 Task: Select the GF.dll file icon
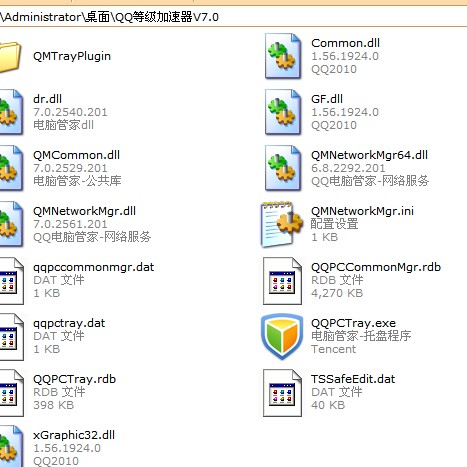pyautogui.click(x=283, y=112)
